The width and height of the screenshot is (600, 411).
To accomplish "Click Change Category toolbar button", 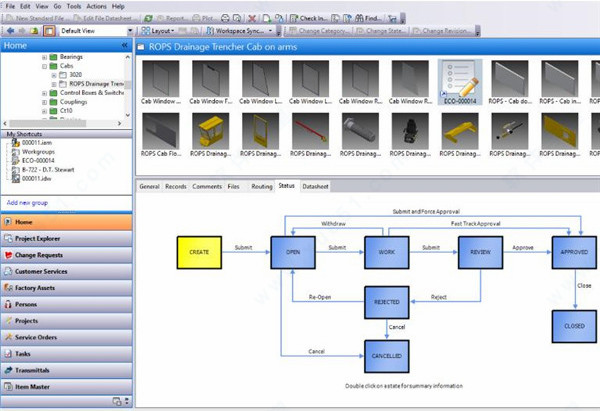I will tap(318, 31).
